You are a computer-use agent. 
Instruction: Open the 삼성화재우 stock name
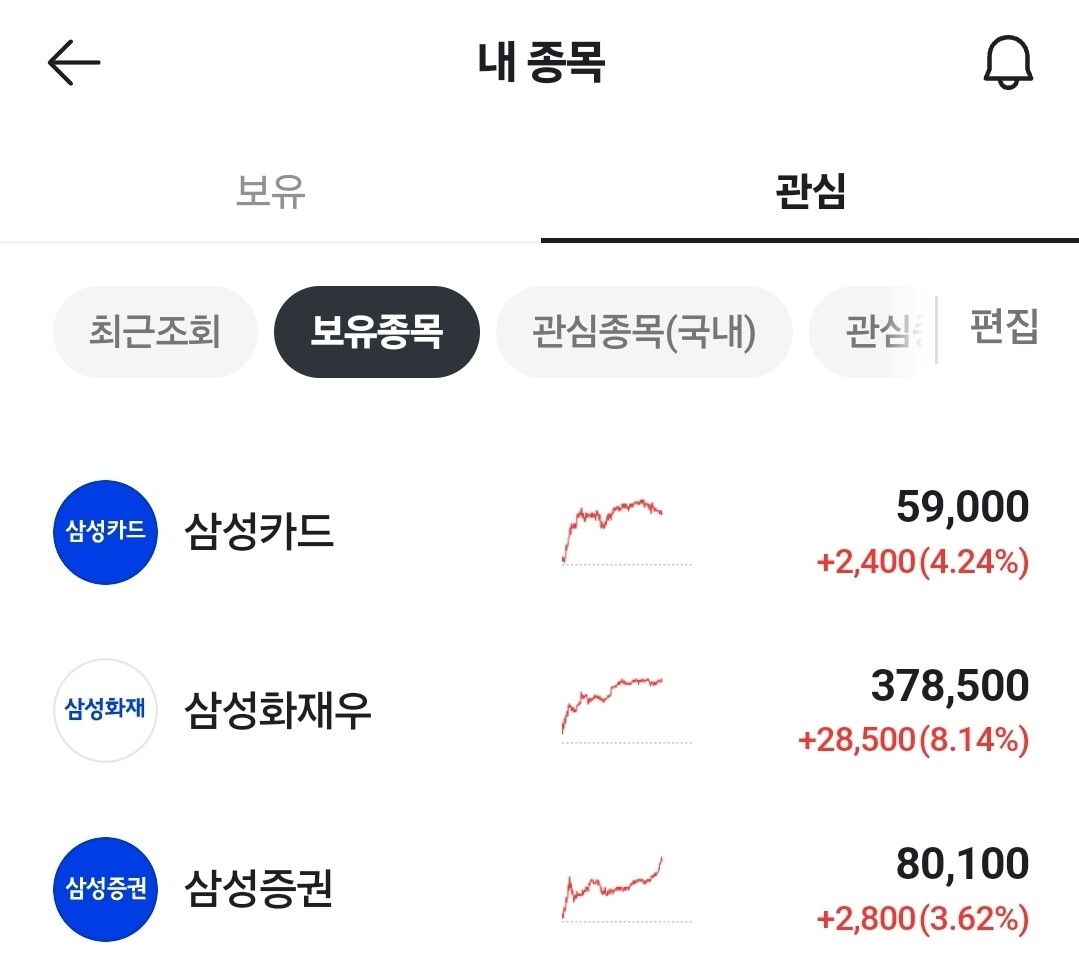[278, 710]
